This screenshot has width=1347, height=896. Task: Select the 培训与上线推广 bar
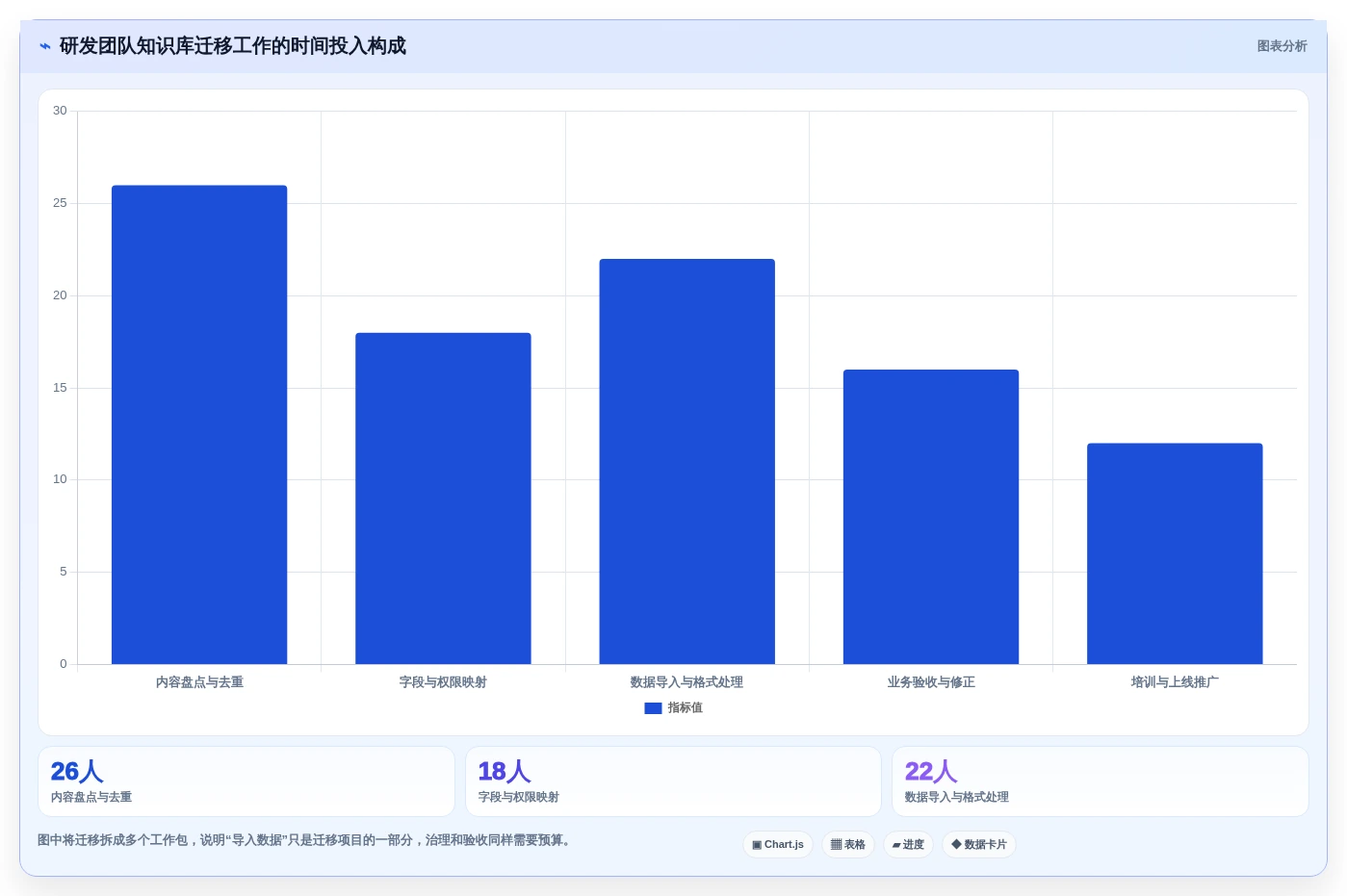(x=1175, y=553)
